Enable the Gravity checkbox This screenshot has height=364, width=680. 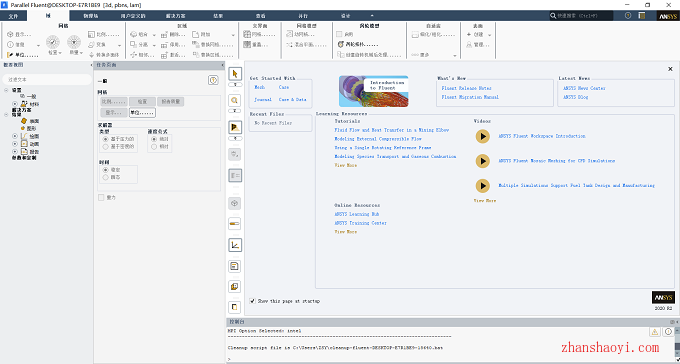tap(101, 197)
